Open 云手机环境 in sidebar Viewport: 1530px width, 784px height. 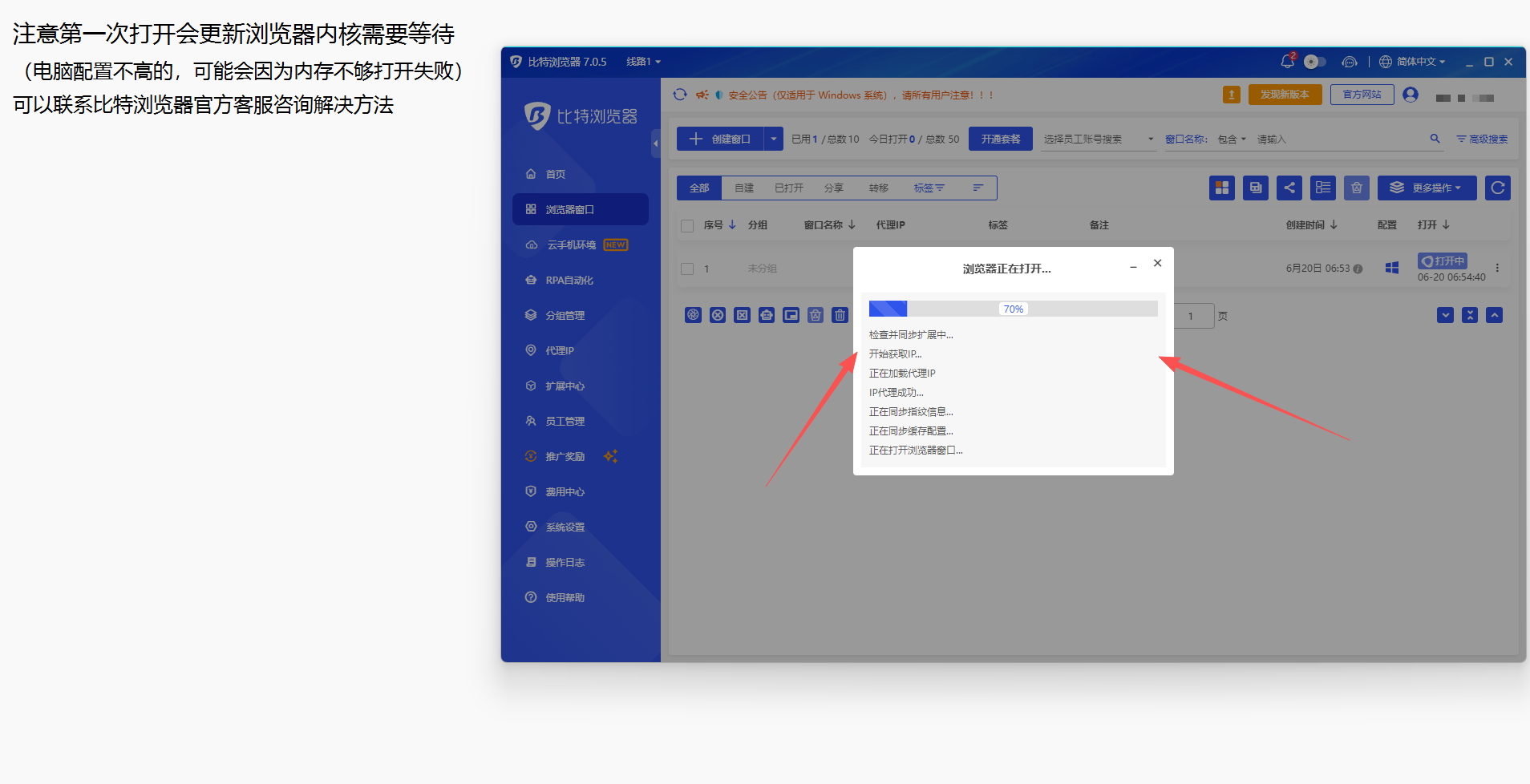[x=581, y=244]
